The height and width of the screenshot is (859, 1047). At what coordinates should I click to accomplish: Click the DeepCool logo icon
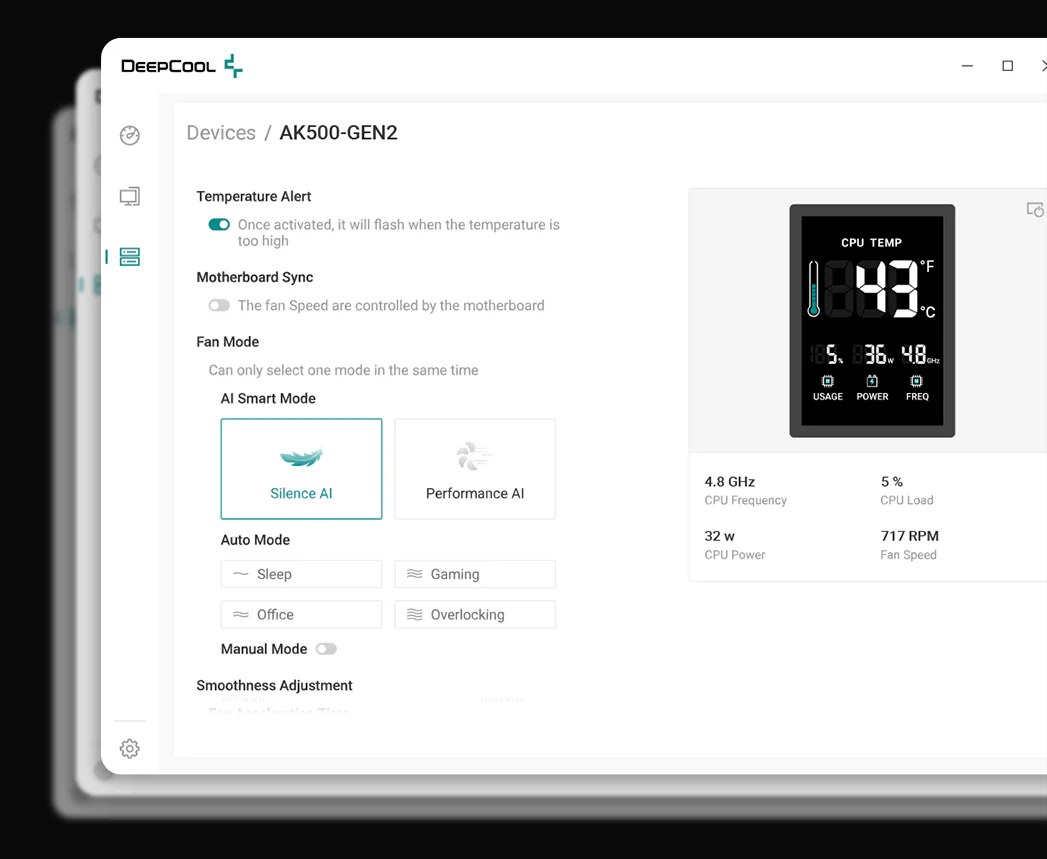click(x=233, y=67)
